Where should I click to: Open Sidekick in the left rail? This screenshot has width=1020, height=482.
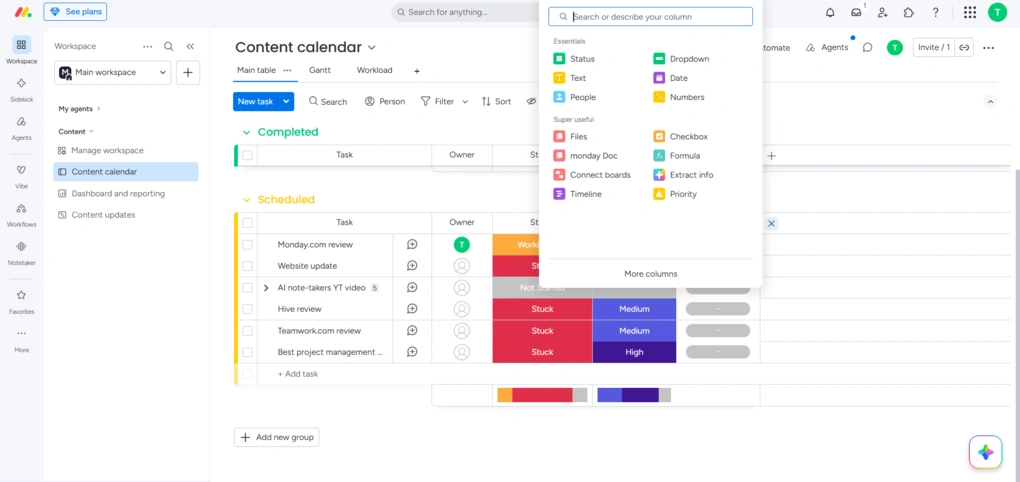[21, 89]
